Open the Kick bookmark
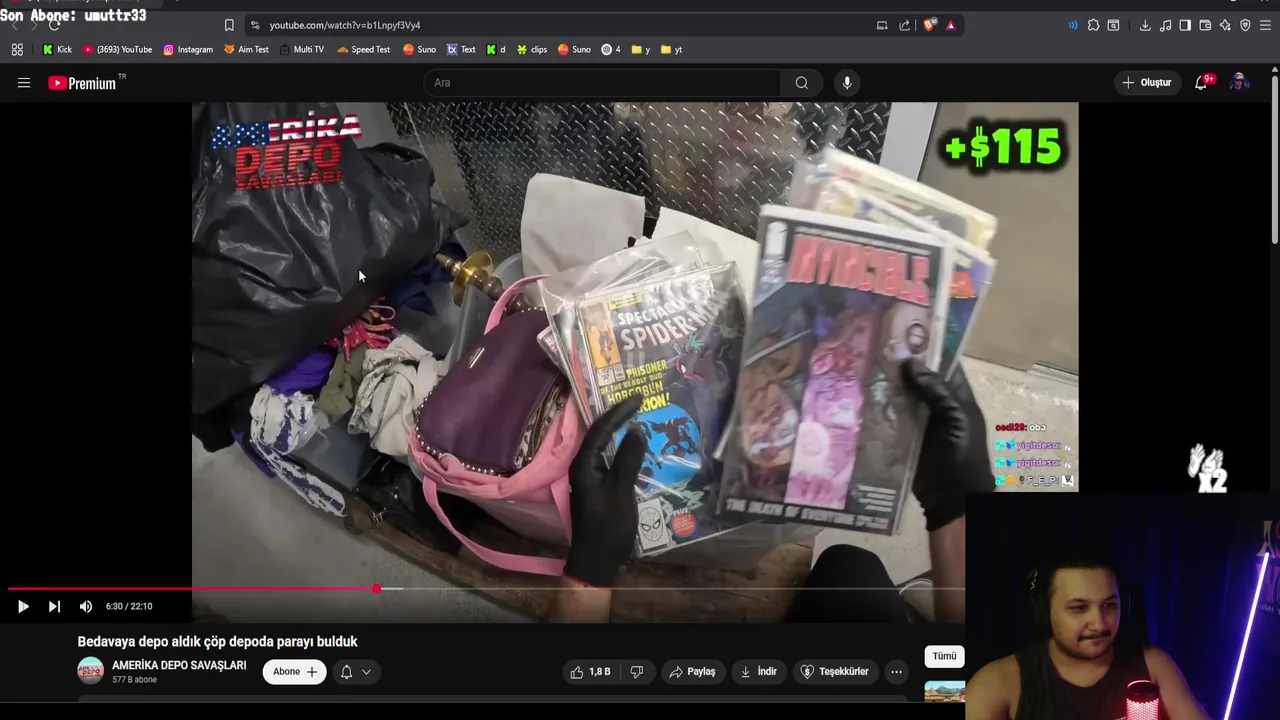Viewport: 1280px width, 720px height. click(57, 49)
